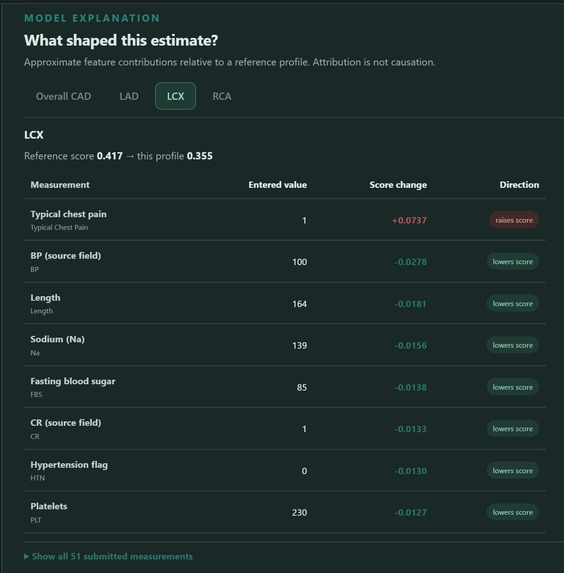The image size is (564, 573).
Task: Click lowers score badge in Hypertension flag row
Action: tap(512, 471)
